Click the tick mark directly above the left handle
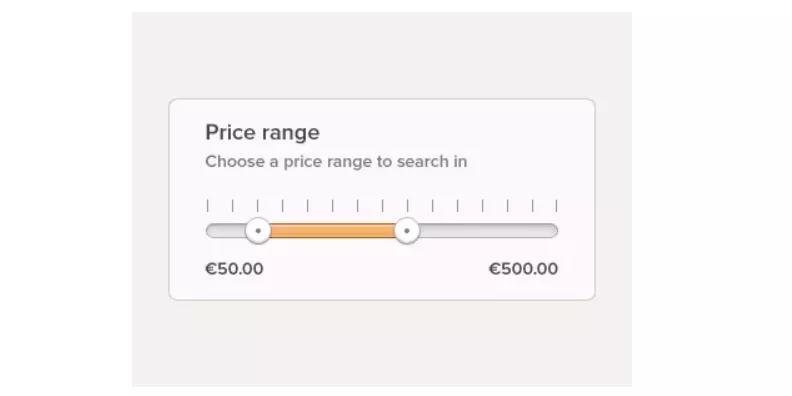 [x=258, y=206]
